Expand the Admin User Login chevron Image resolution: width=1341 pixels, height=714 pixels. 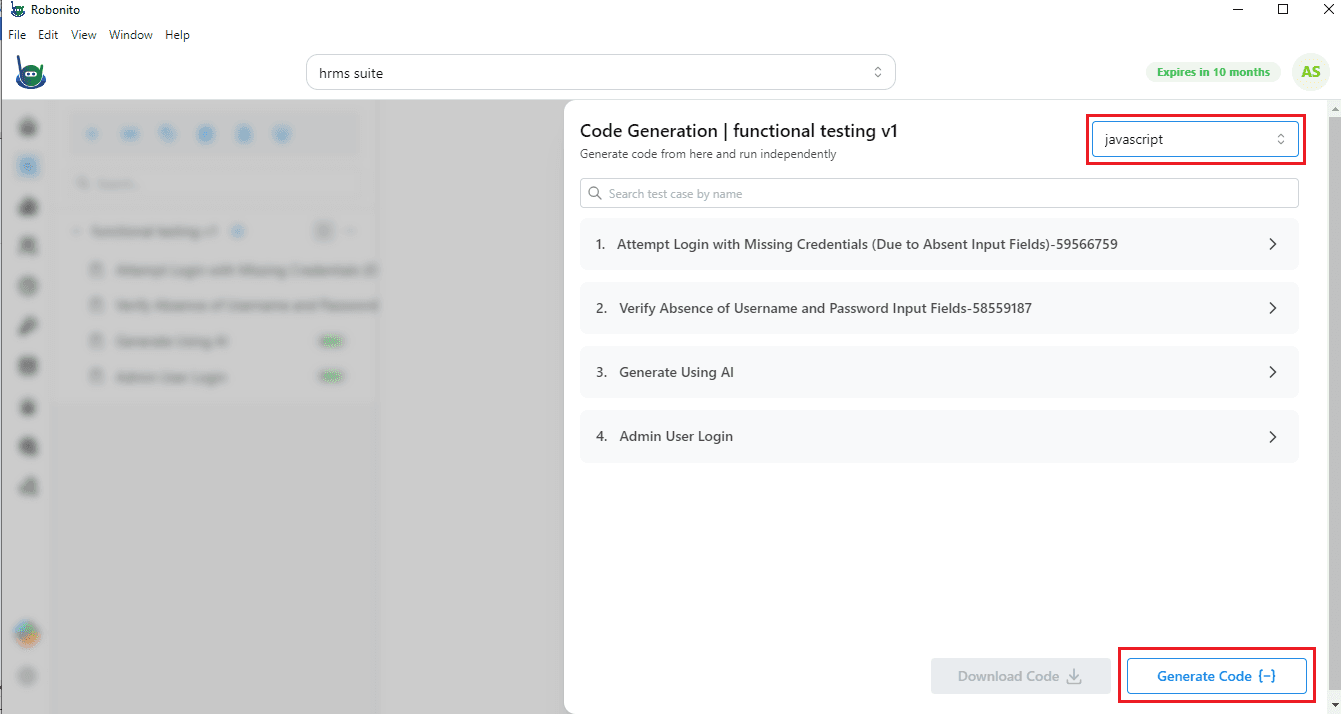point(1273,436)
